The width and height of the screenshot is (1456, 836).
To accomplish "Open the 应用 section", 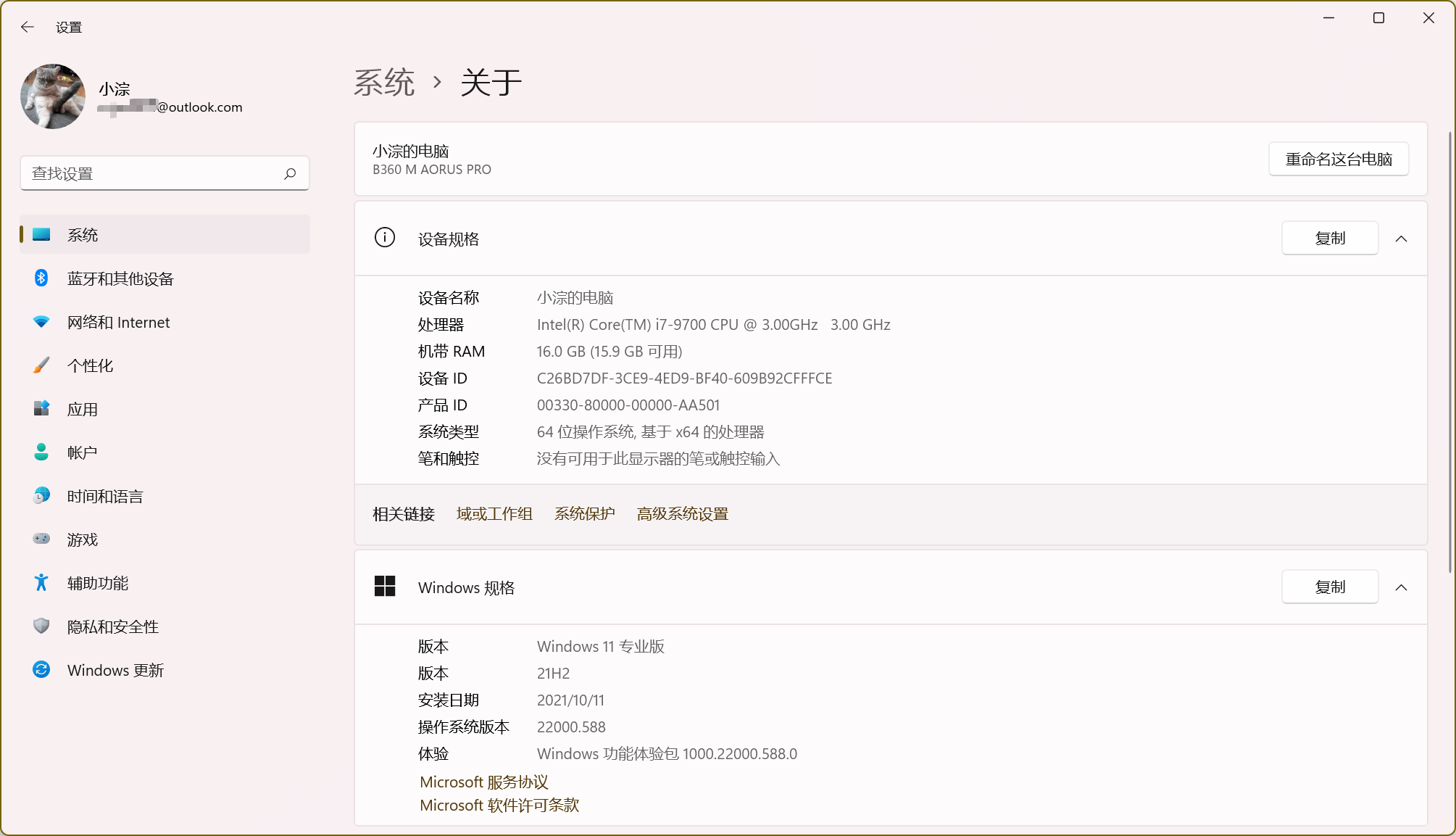I will click(83, 409).
